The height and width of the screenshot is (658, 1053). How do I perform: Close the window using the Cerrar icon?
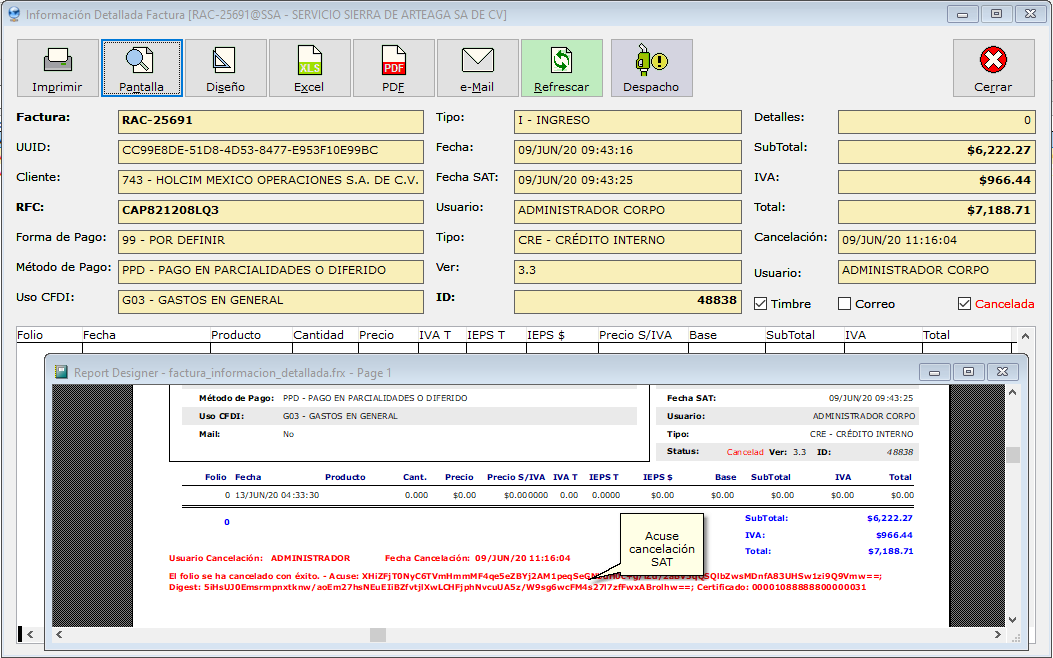coord(993,67)
